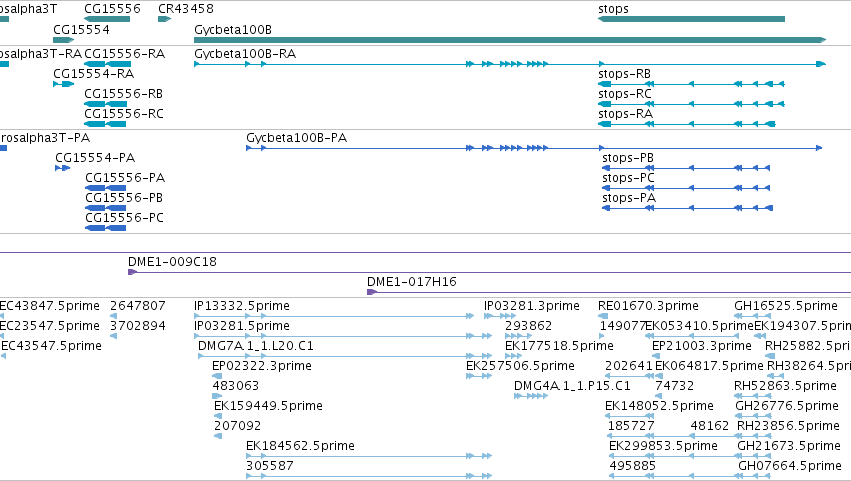
Task: Select the CG15556 gene glyph
Action: (x=107, y=19)
